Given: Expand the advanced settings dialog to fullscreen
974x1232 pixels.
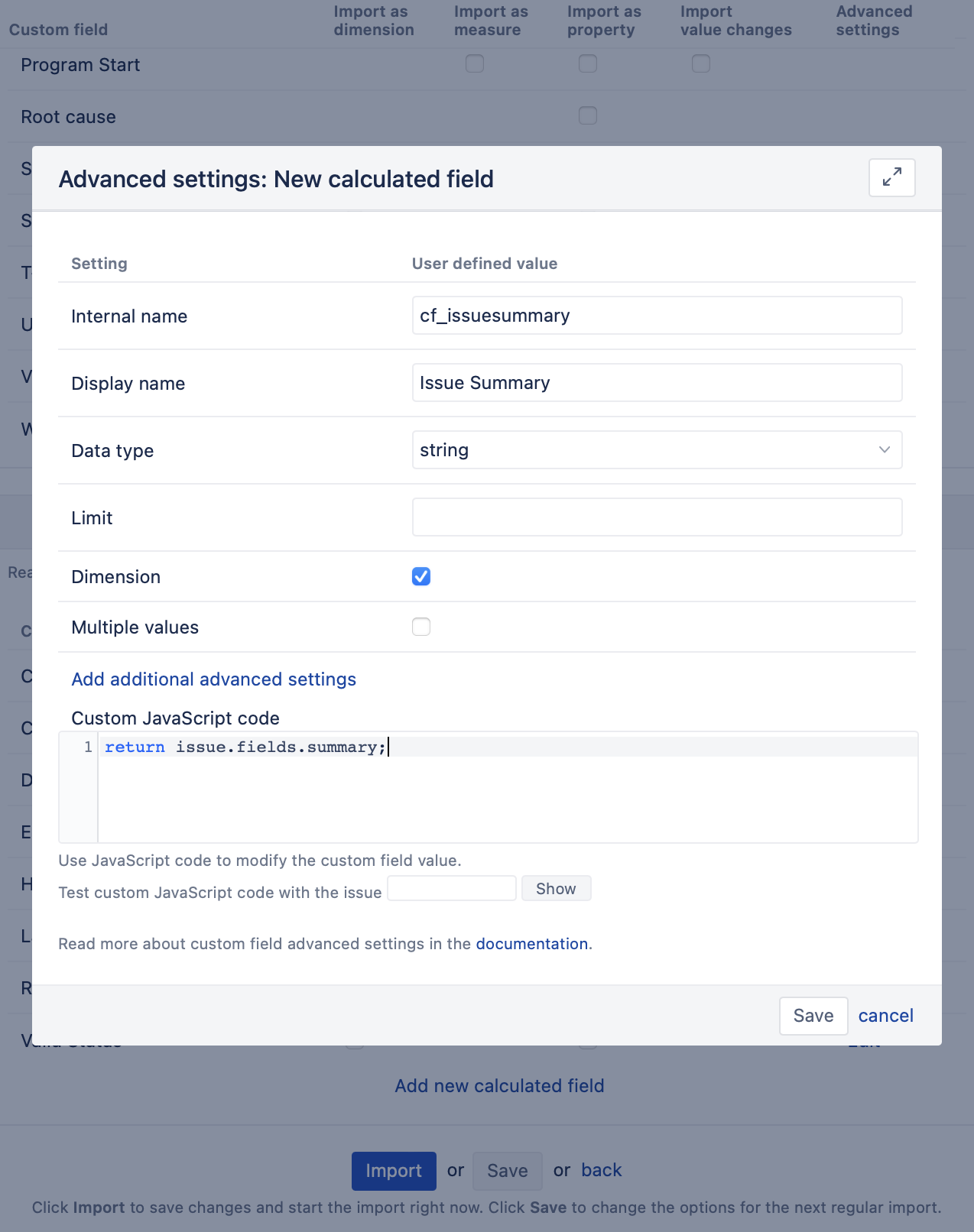Looking at the screenshot, I should tap(891, 177).
